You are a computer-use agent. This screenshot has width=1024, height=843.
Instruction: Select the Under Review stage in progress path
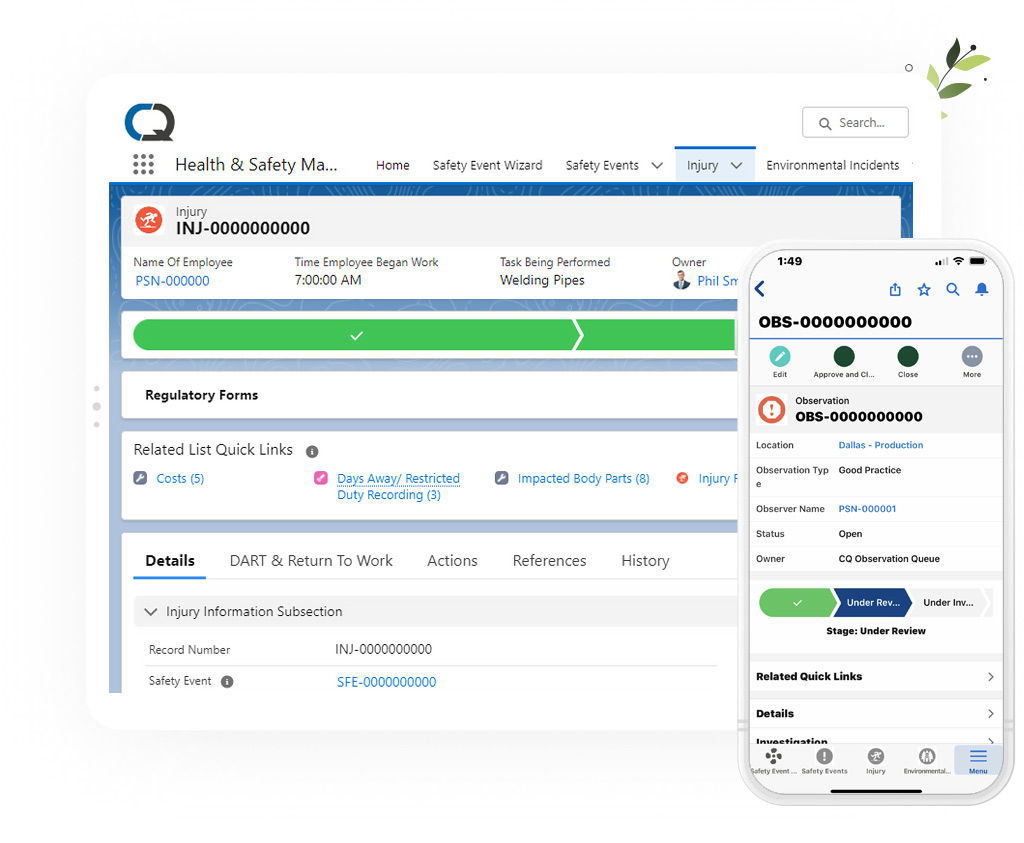pos(874,604)
